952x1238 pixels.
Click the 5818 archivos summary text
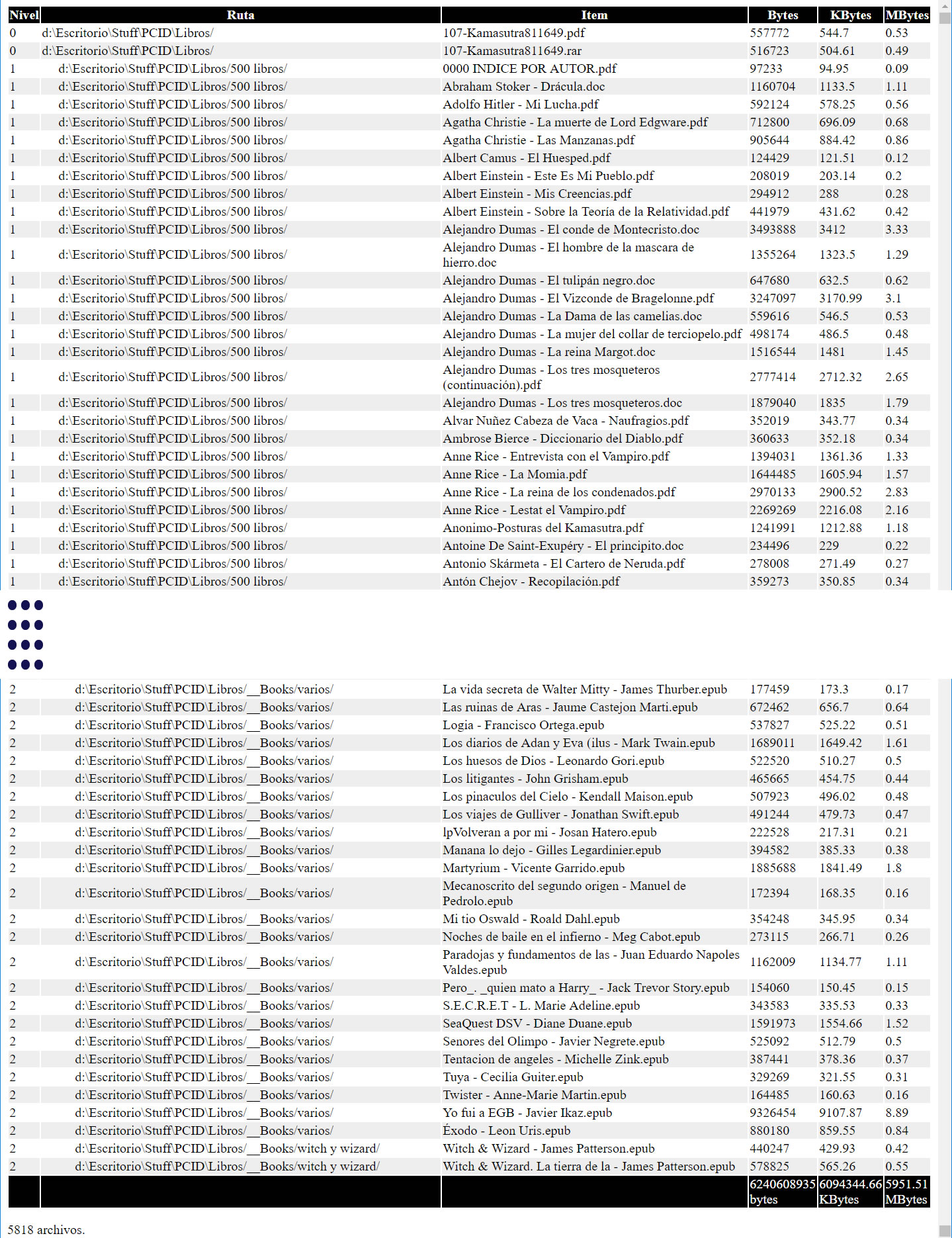pyautogui.click(x=46, y=1230)
